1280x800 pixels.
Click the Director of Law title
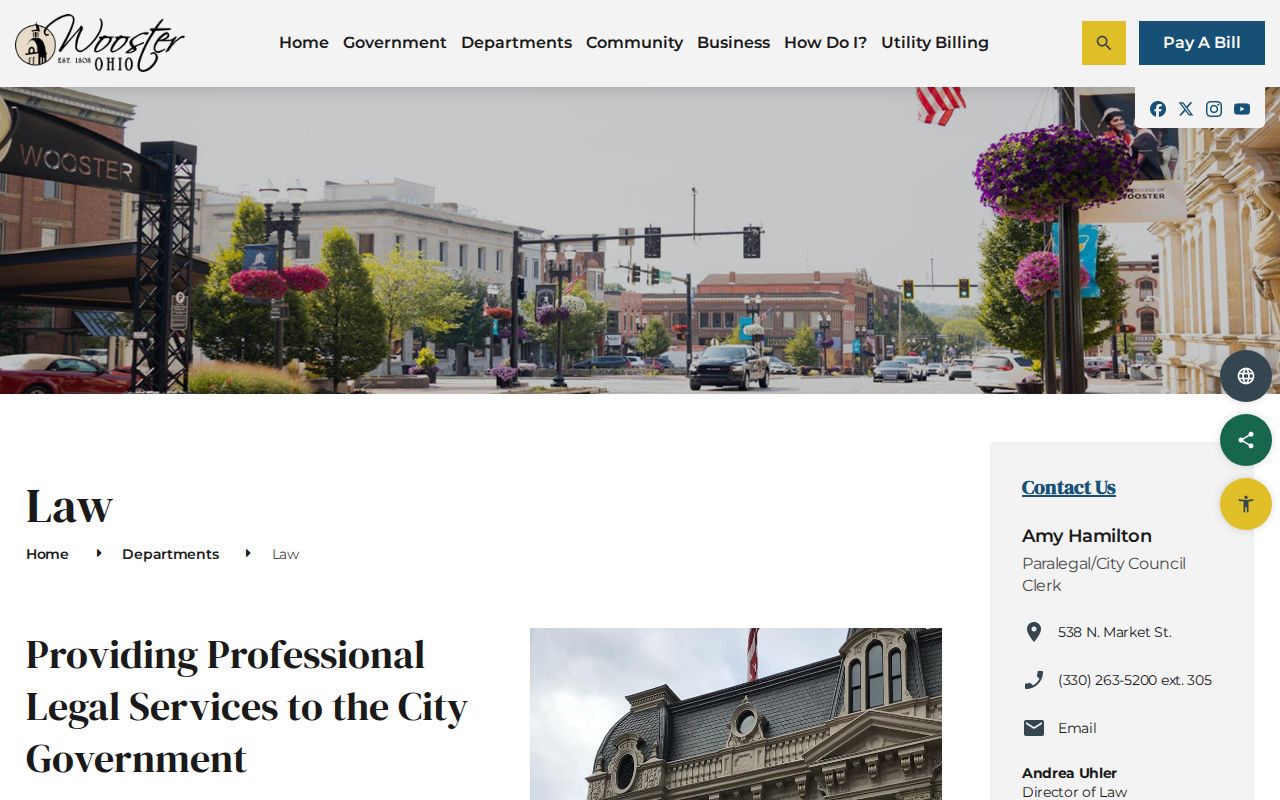coord(1074,792)
